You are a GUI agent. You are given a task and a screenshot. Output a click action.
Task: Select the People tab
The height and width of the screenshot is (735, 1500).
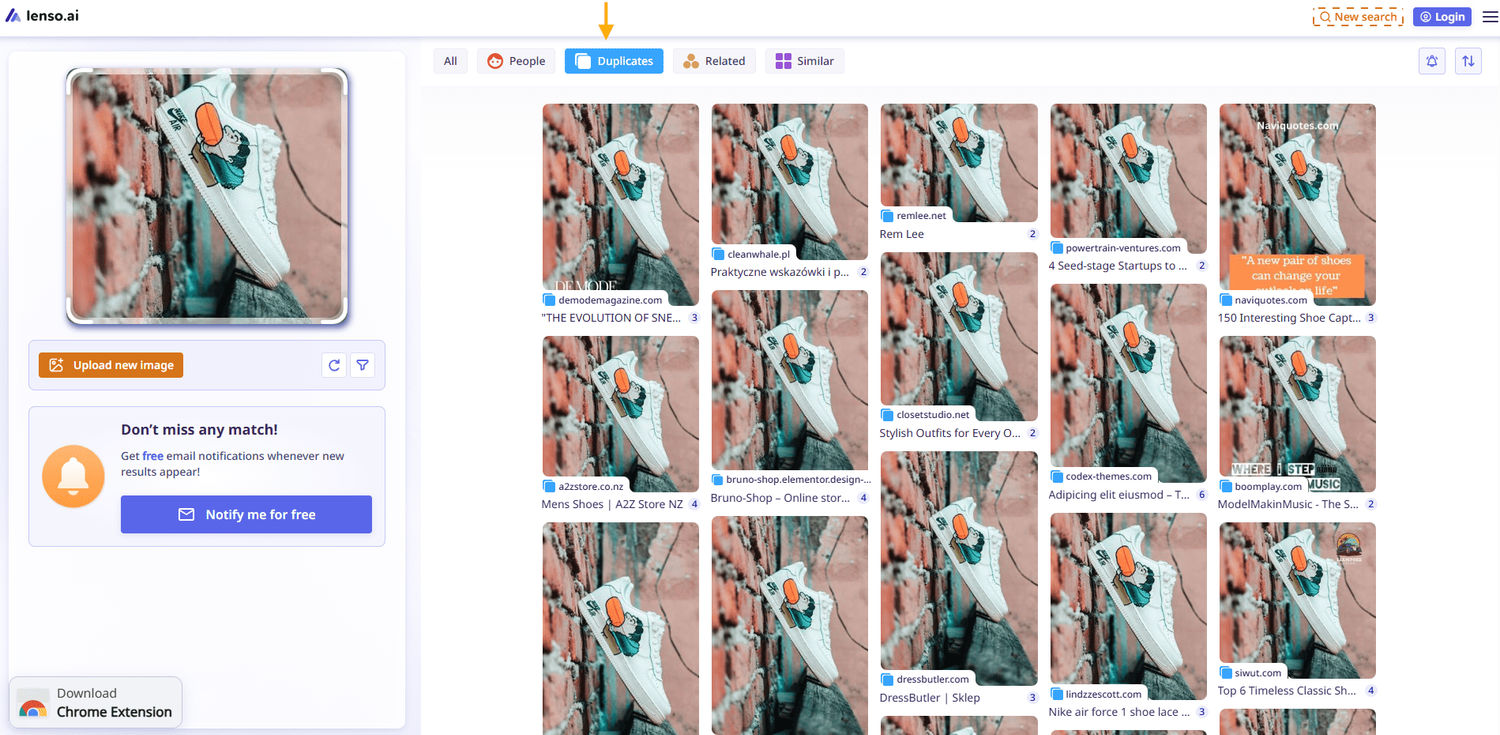[x=516, y=61]
